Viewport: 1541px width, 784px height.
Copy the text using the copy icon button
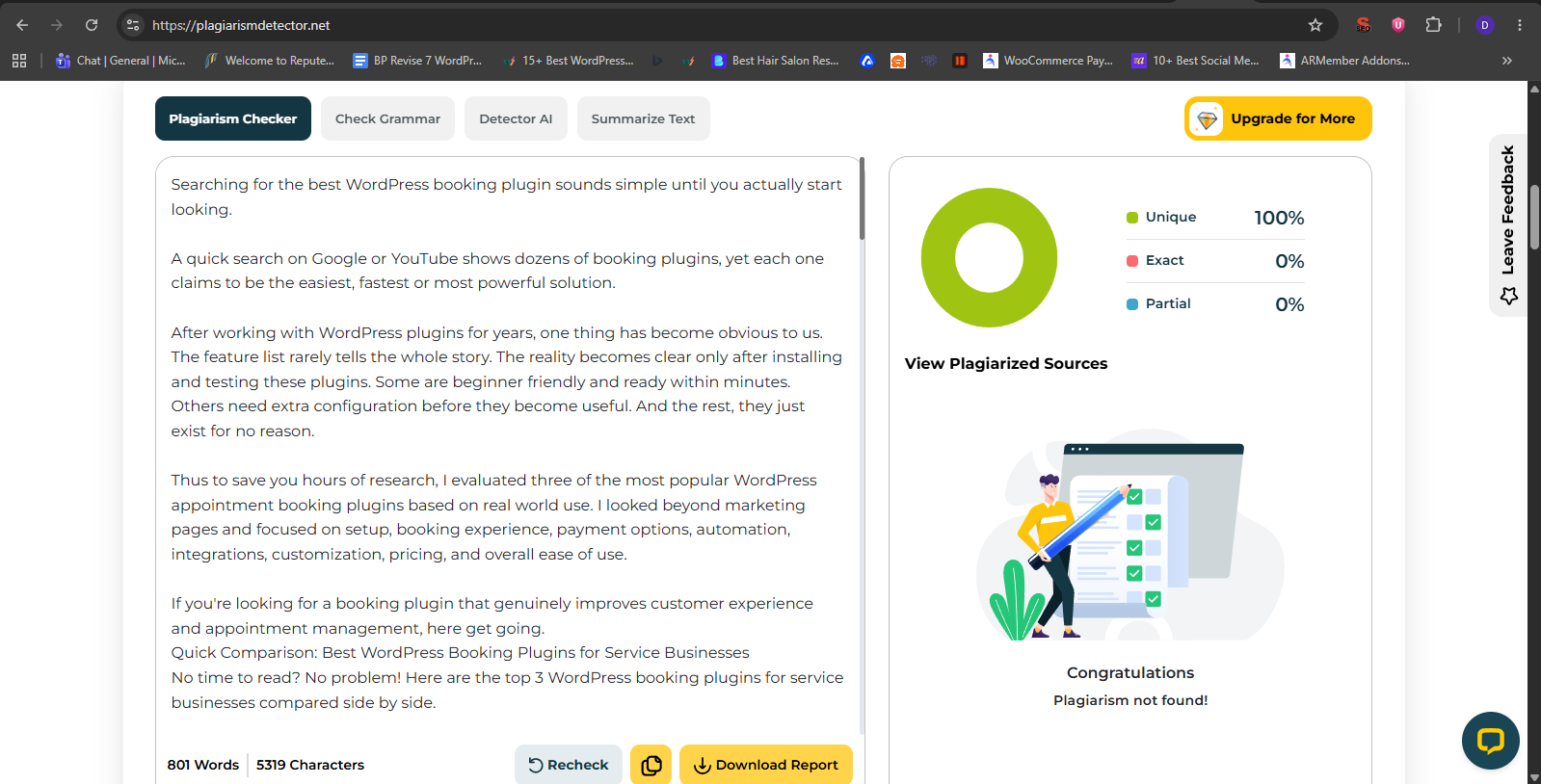click(651, 765)
